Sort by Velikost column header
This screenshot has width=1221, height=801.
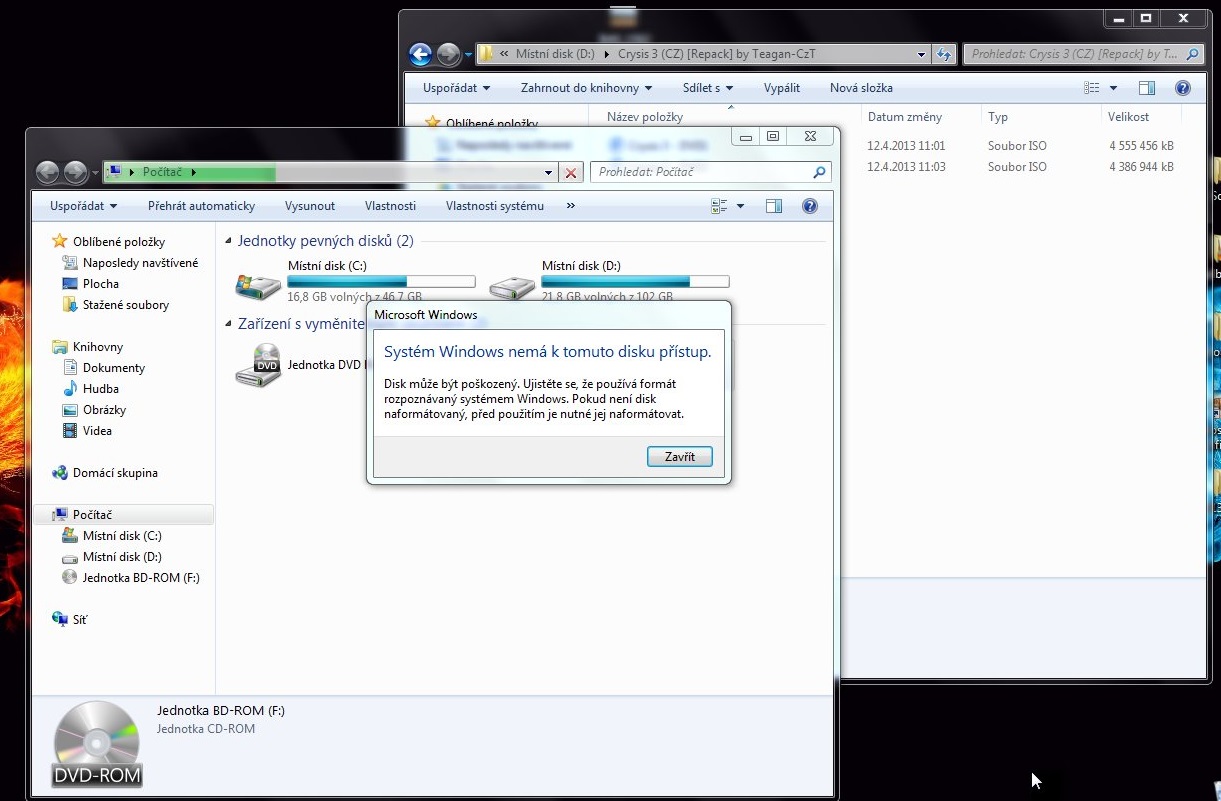point(1128,117)
